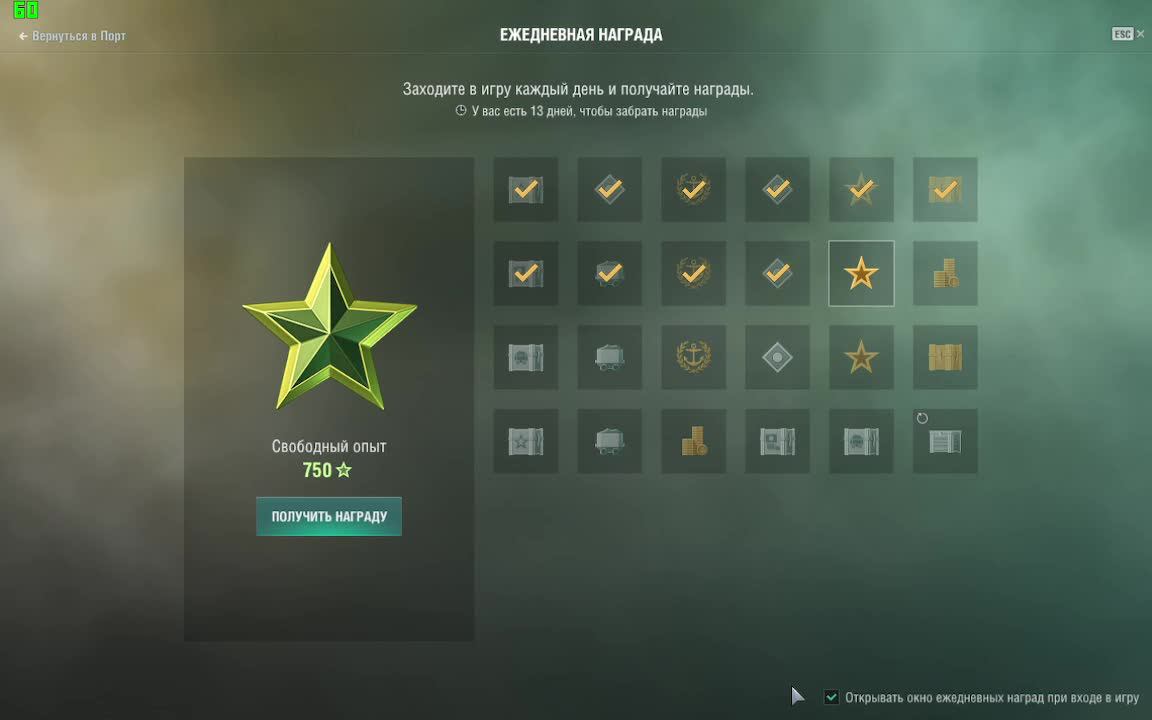Click the coal cart tile in bottom row
Image resolution: width=1152 pixels, height=720 pixels.
610,441
